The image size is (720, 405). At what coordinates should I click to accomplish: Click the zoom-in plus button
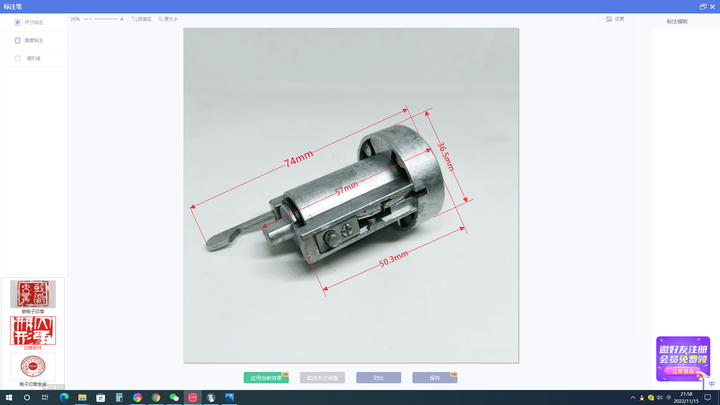click(x=122, y=19)
